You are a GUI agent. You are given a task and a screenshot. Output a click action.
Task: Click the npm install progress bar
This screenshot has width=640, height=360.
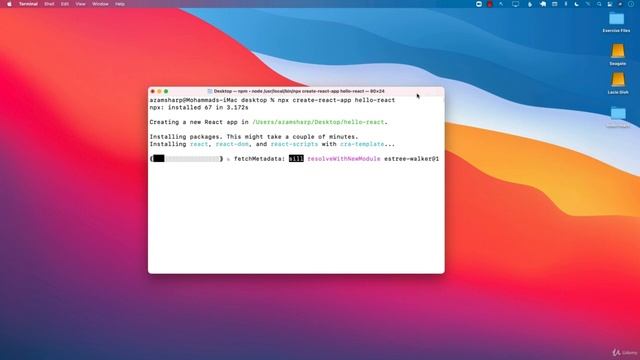[x=187, y=159]
